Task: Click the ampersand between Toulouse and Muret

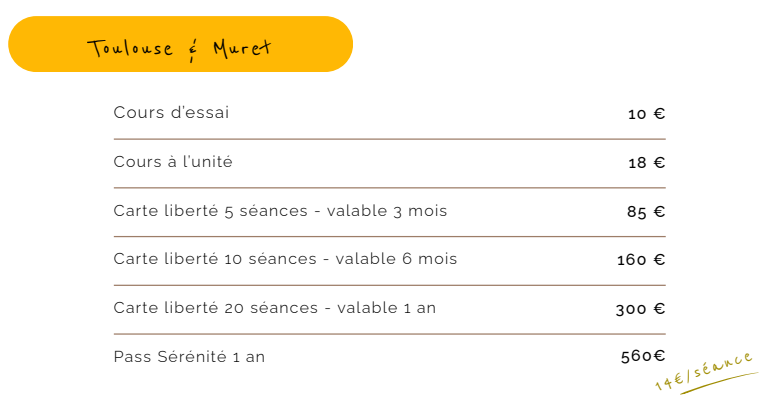Action: coord(193,51)
